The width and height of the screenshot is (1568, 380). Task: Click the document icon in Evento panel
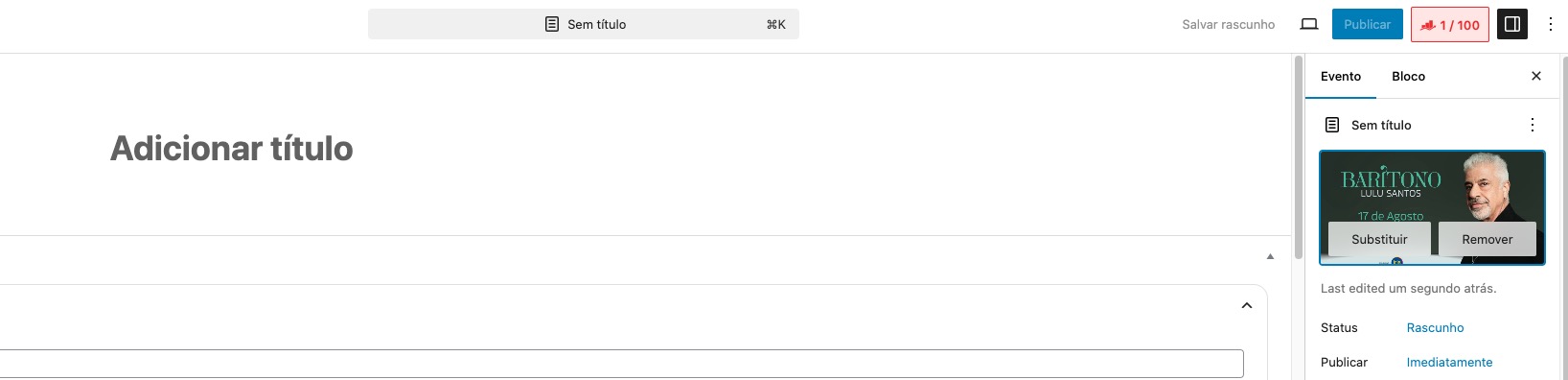[x=1332, y=125]
